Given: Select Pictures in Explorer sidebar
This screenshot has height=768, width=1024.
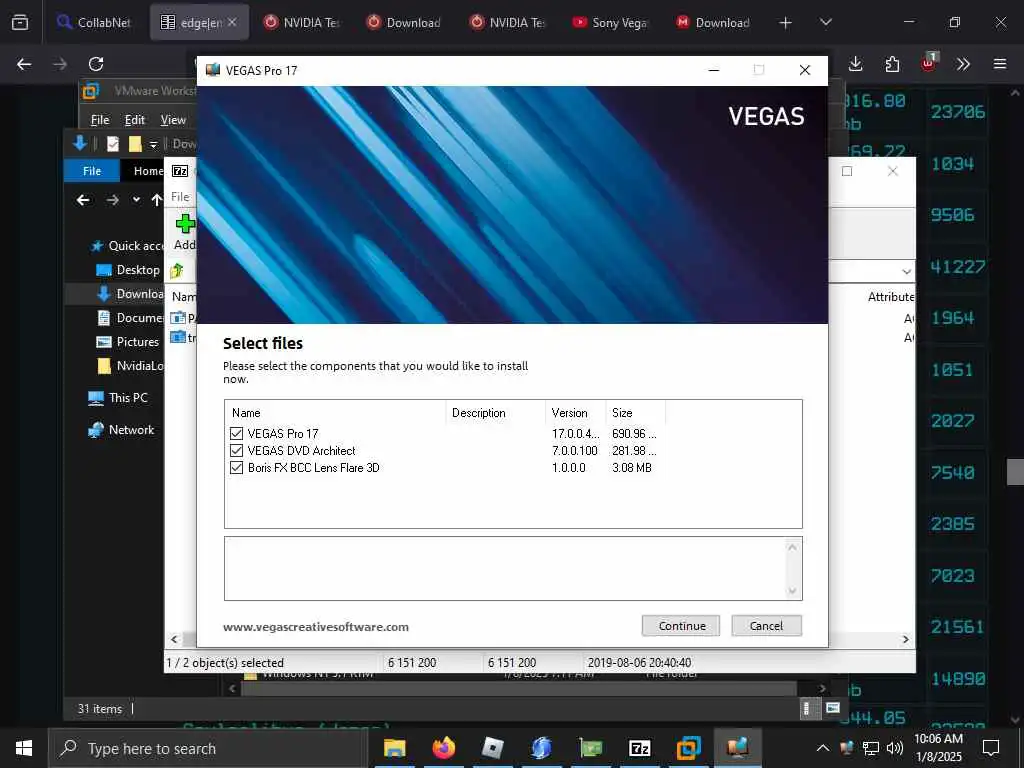Looking at the screenshot, I should coord(128,342).
